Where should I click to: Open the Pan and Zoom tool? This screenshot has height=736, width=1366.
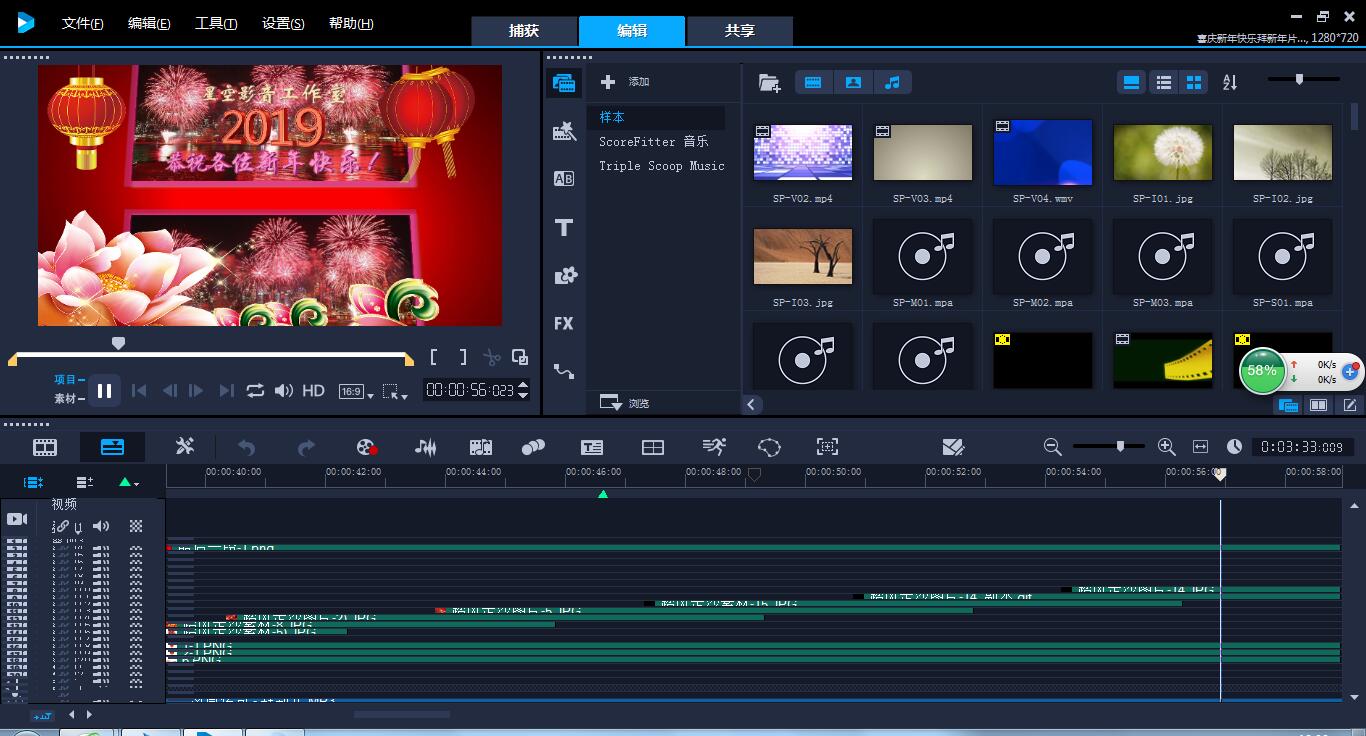(x=827, y=447)
